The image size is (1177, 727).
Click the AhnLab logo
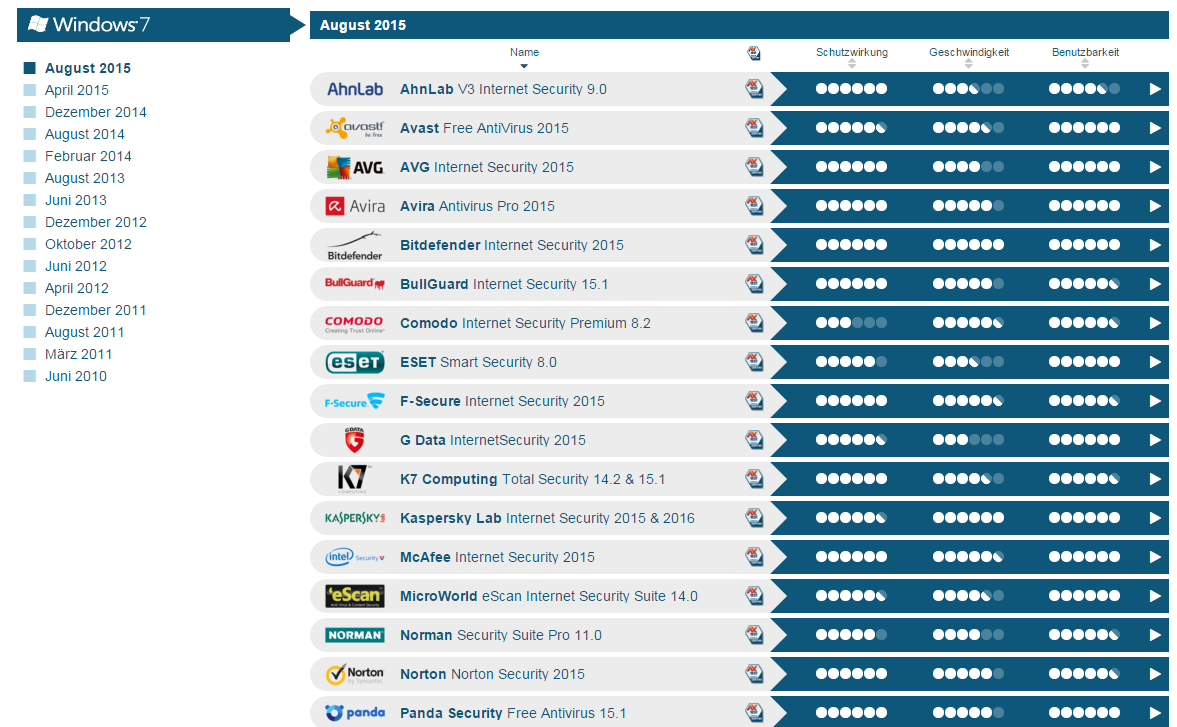click(355, 89)
